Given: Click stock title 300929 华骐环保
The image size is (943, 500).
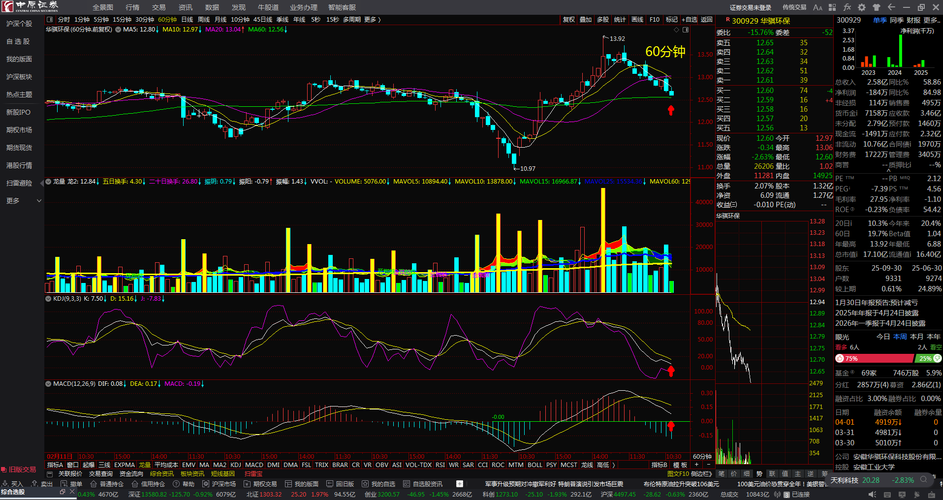Looking at the screenshot, I should [761, 20].
